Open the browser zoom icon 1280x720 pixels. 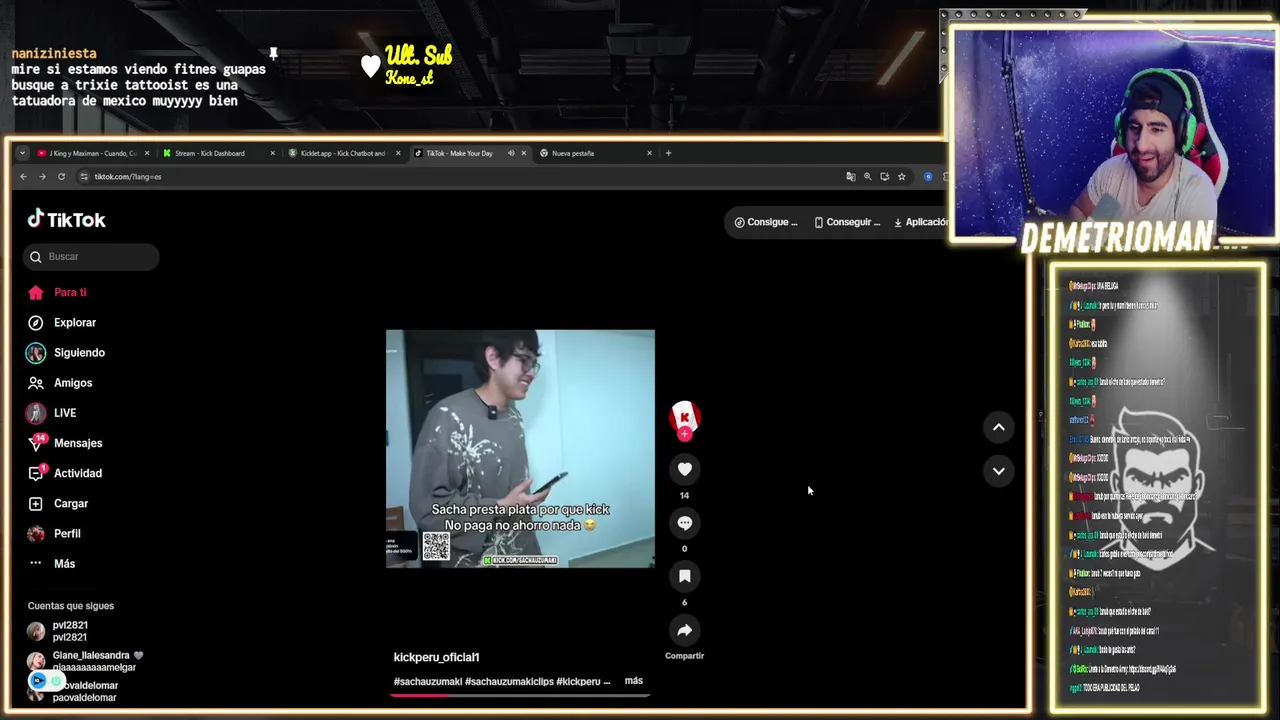click(868, 176)
